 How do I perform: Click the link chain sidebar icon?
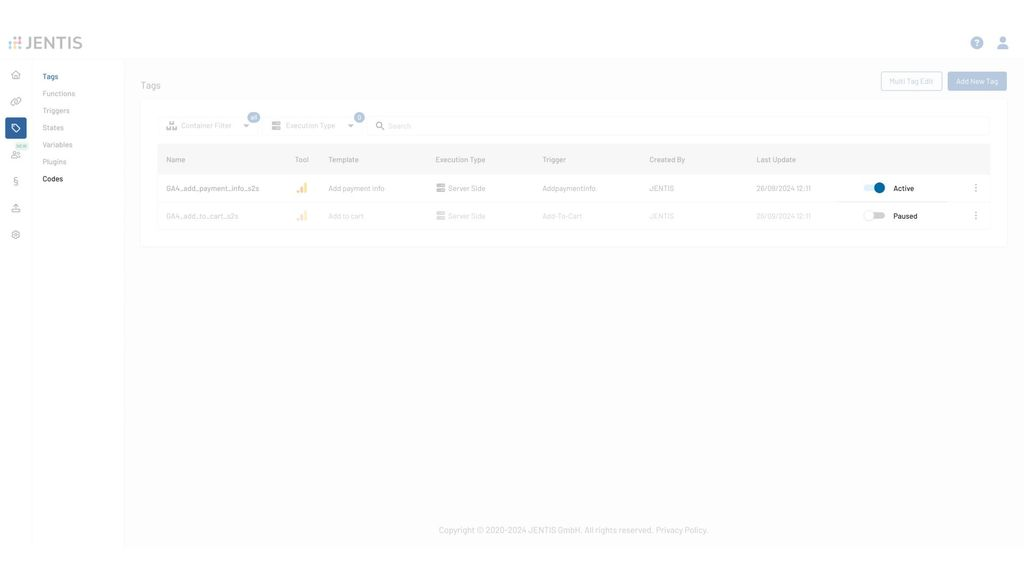point(16,101)
